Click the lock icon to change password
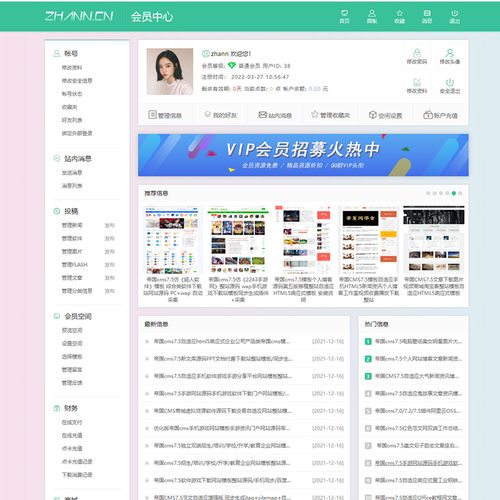The width and height of the screenshot is (500, 500). (417, 53)
